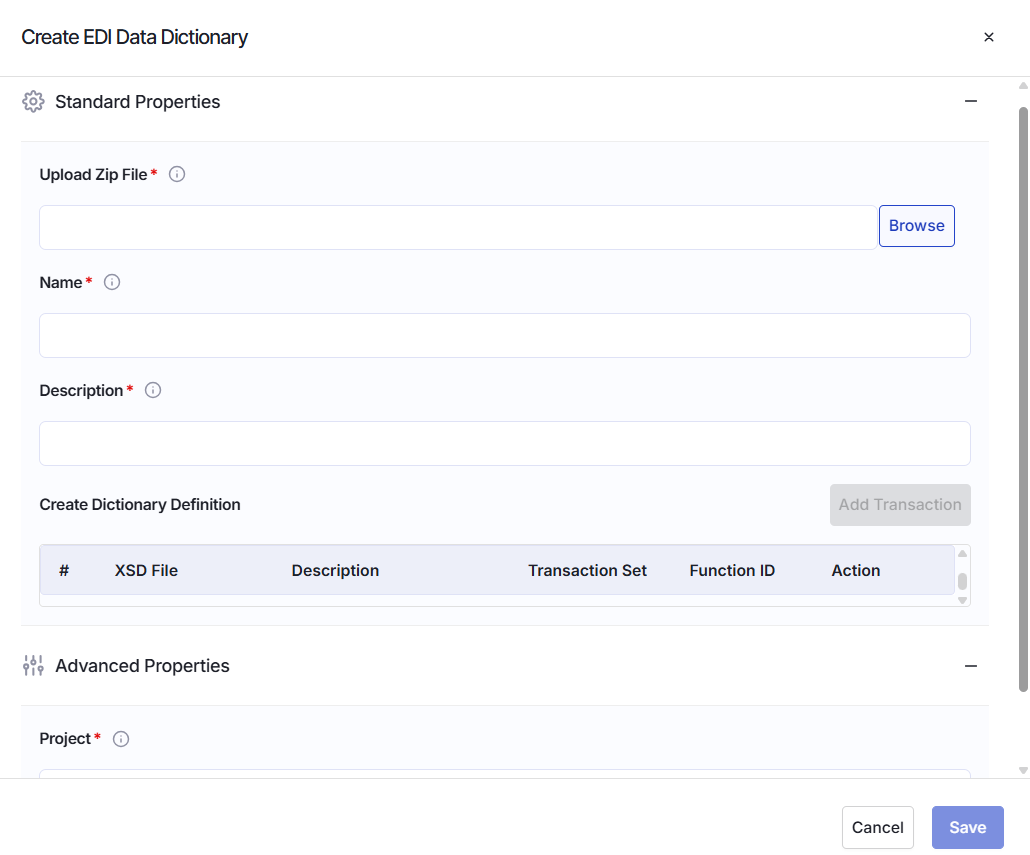This screenshot has height=855, width=1030.
Task: Click the Create EDI Data Dictionary title
Action: click(135, 37)
